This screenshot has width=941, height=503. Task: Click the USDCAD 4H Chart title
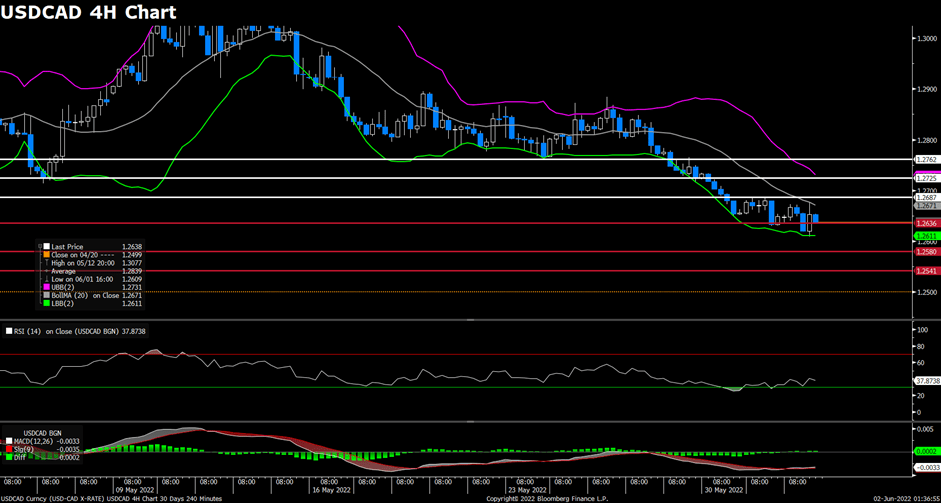[88, 11]
